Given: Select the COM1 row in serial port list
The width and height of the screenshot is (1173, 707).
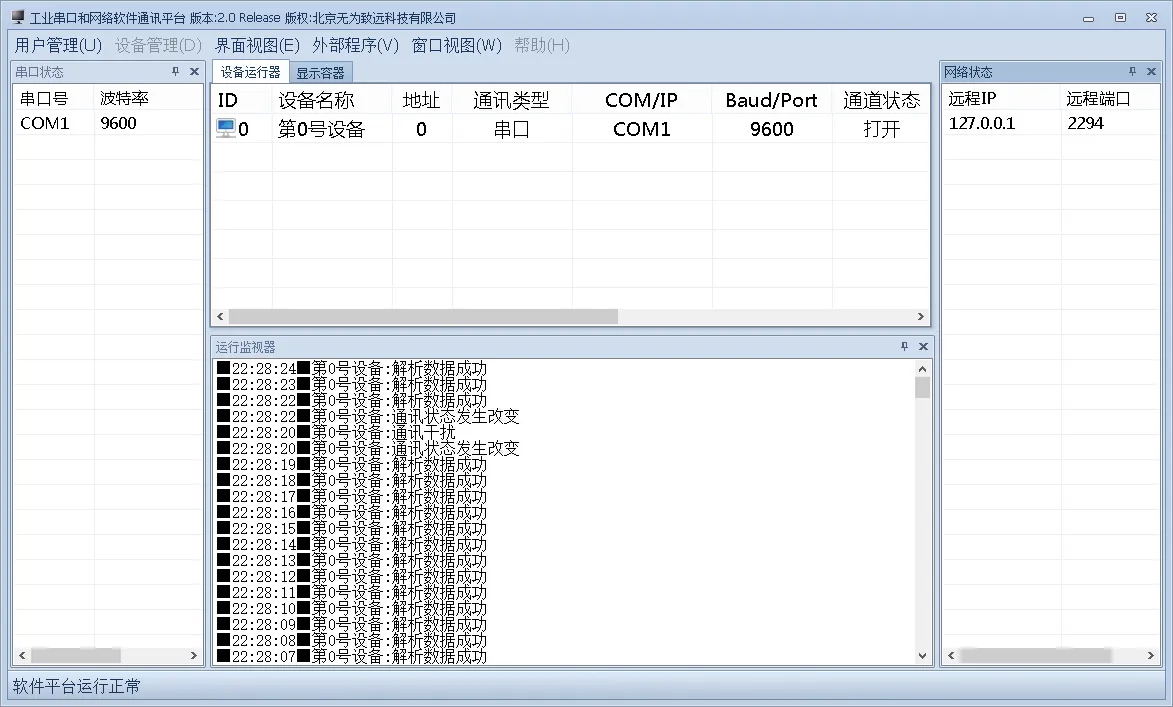Looking at the screenshot, I should (44, 123).
